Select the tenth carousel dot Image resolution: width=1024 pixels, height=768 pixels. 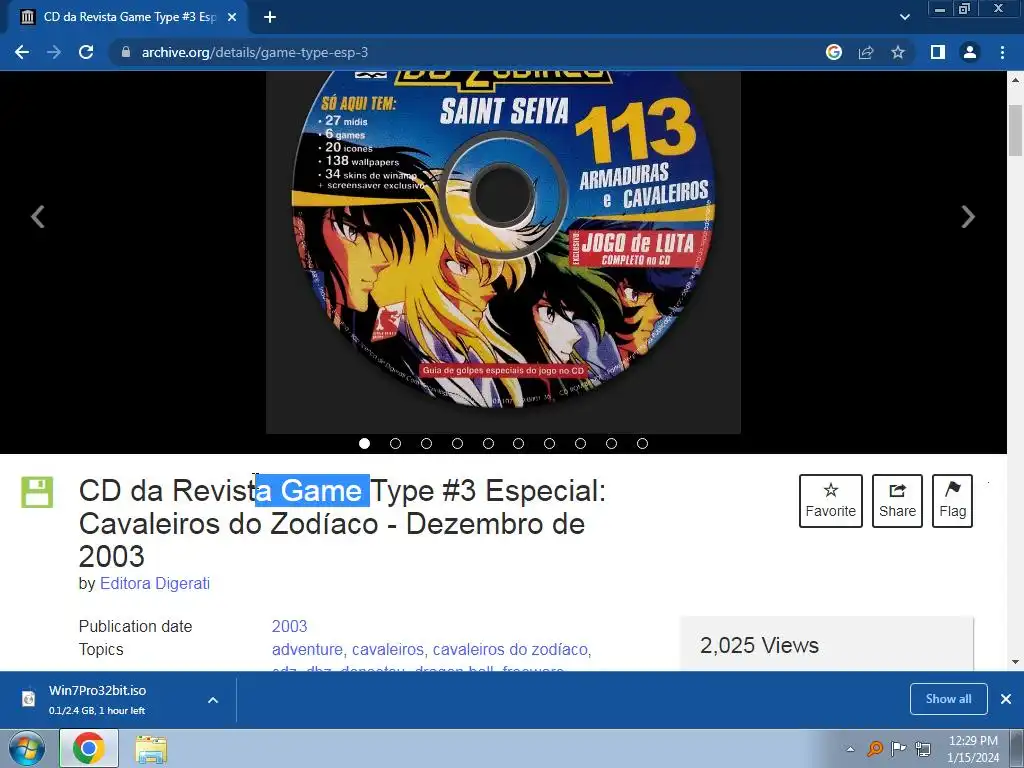click(642, 443)
